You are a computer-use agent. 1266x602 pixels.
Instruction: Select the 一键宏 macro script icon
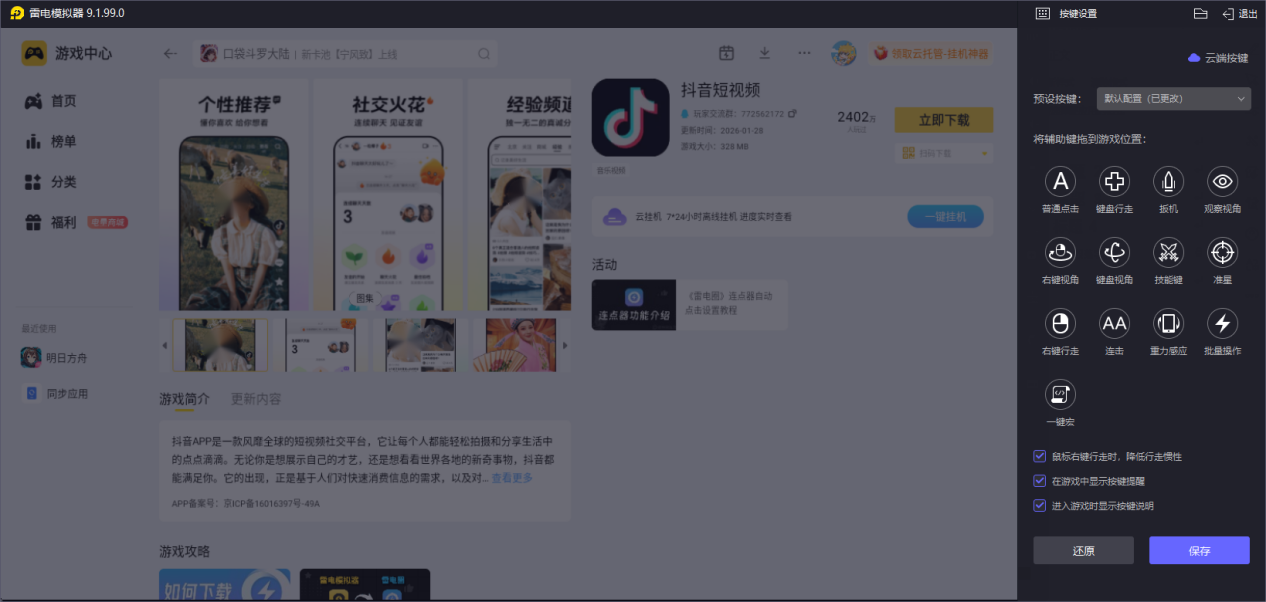click(1060, 394)
